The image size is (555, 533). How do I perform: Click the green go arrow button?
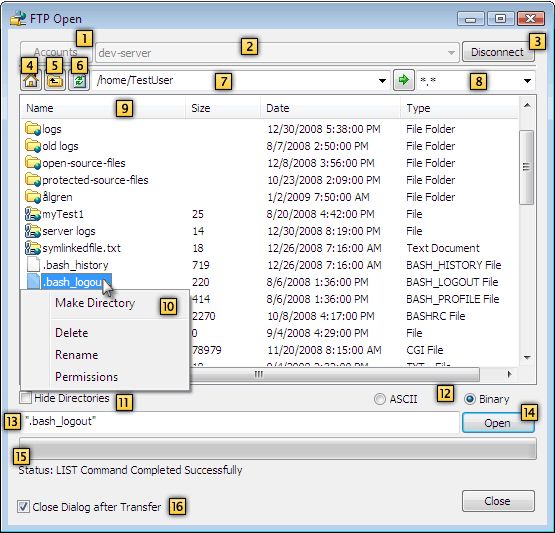click(x=404, y=80)
